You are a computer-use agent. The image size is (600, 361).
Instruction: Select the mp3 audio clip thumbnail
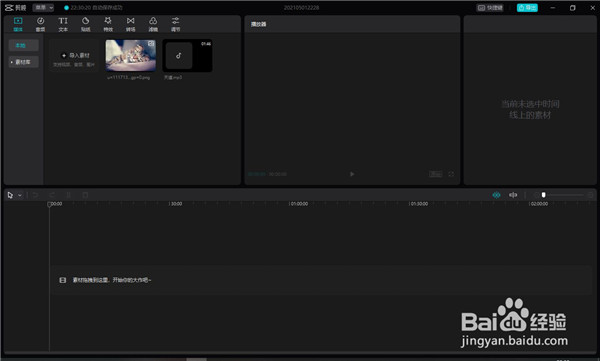click(x=187, y=56)
